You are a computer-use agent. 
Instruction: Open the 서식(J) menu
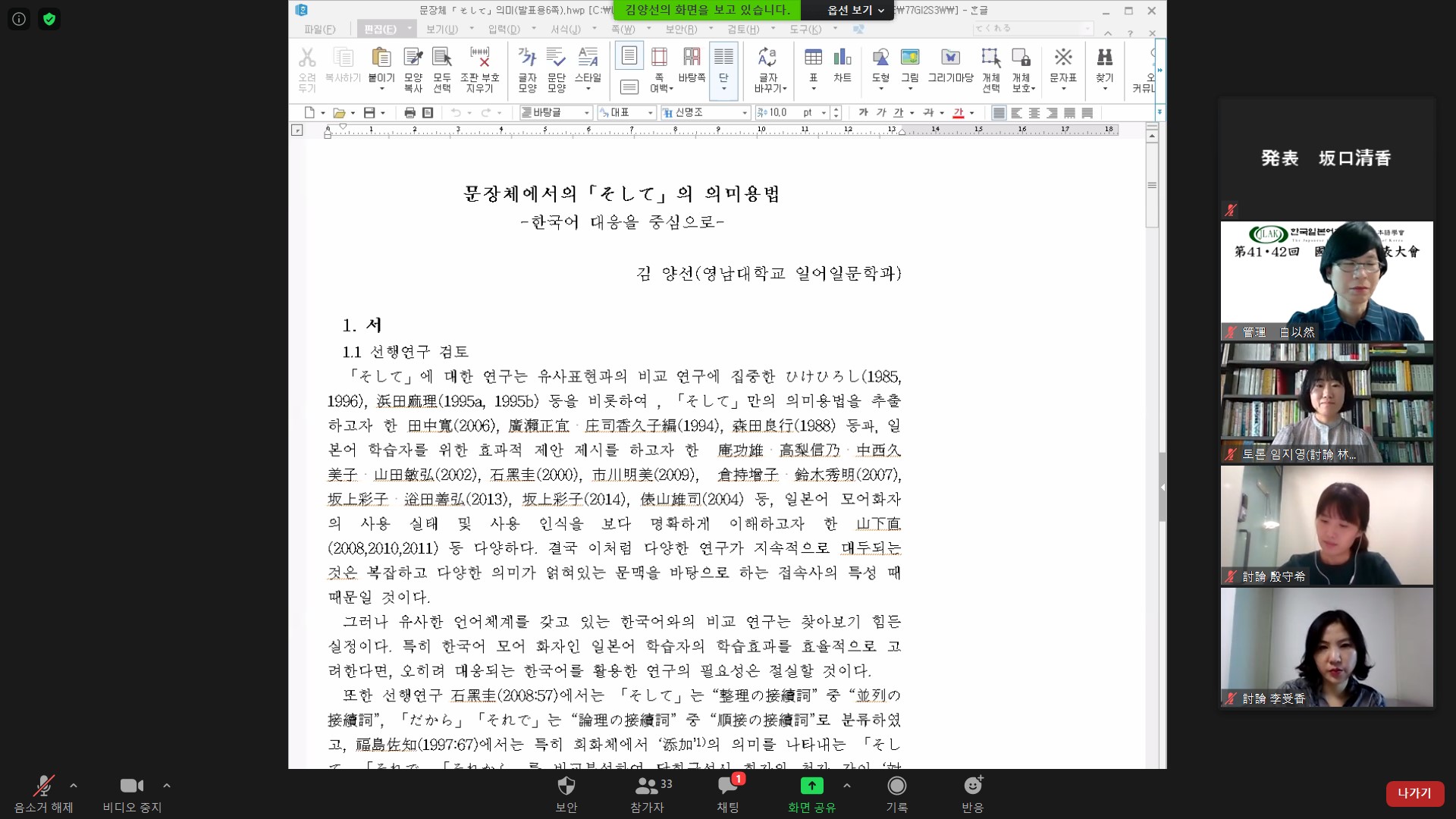tap(565, 30)
